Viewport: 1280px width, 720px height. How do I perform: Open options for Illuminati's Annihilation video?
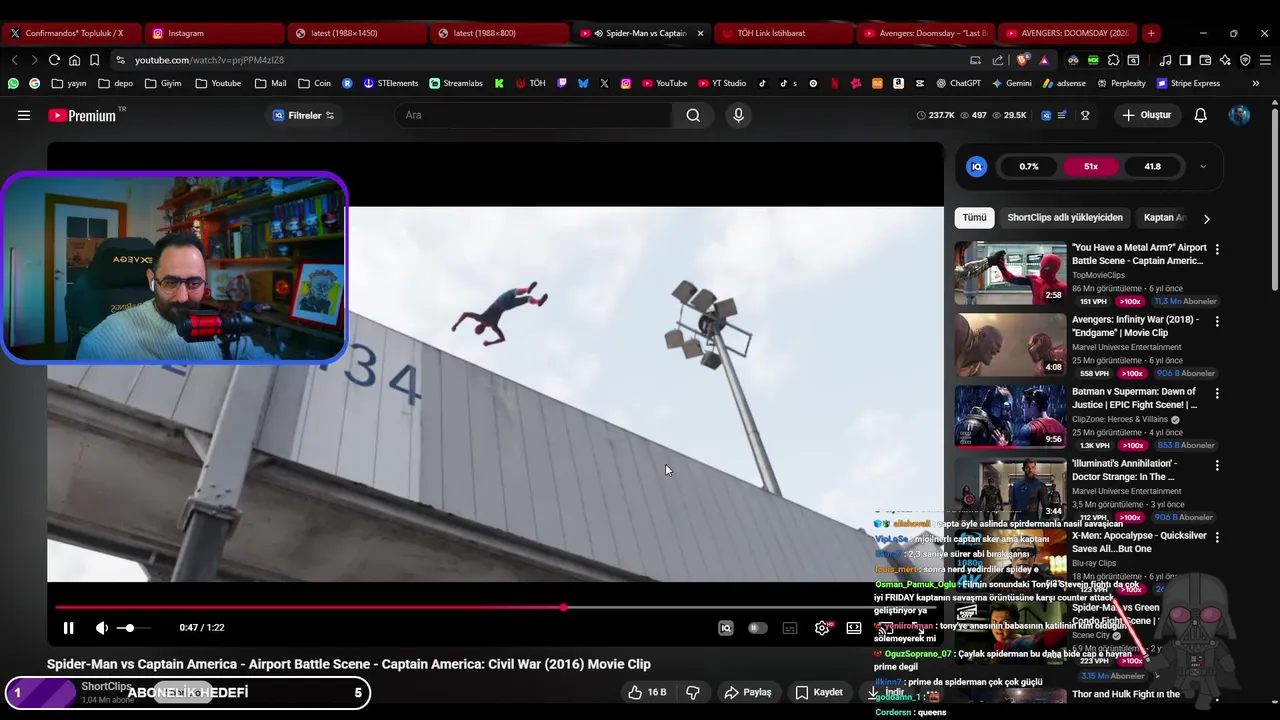coord(1217,465)
